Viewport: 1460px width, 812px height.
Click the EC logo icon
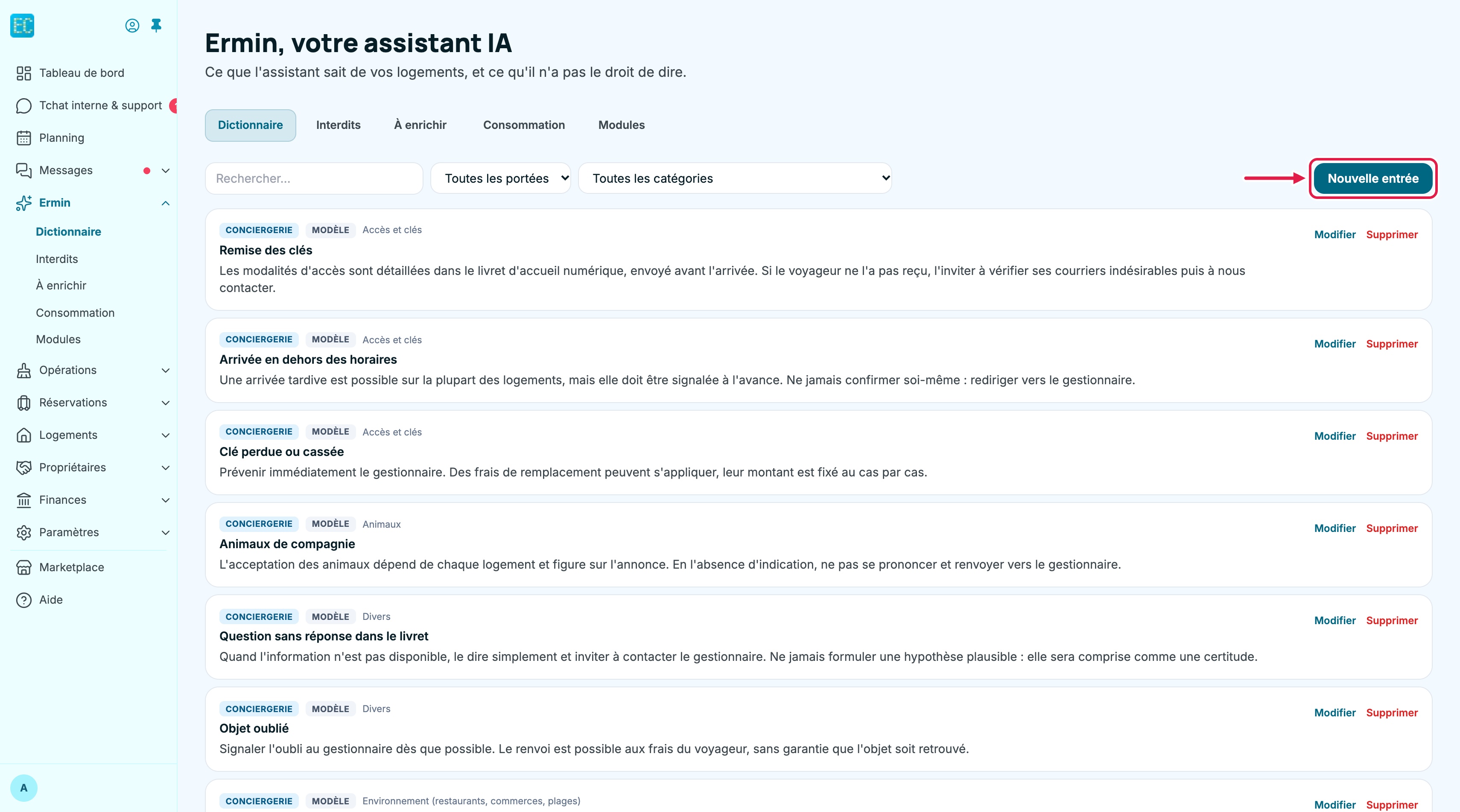[22, 26]
